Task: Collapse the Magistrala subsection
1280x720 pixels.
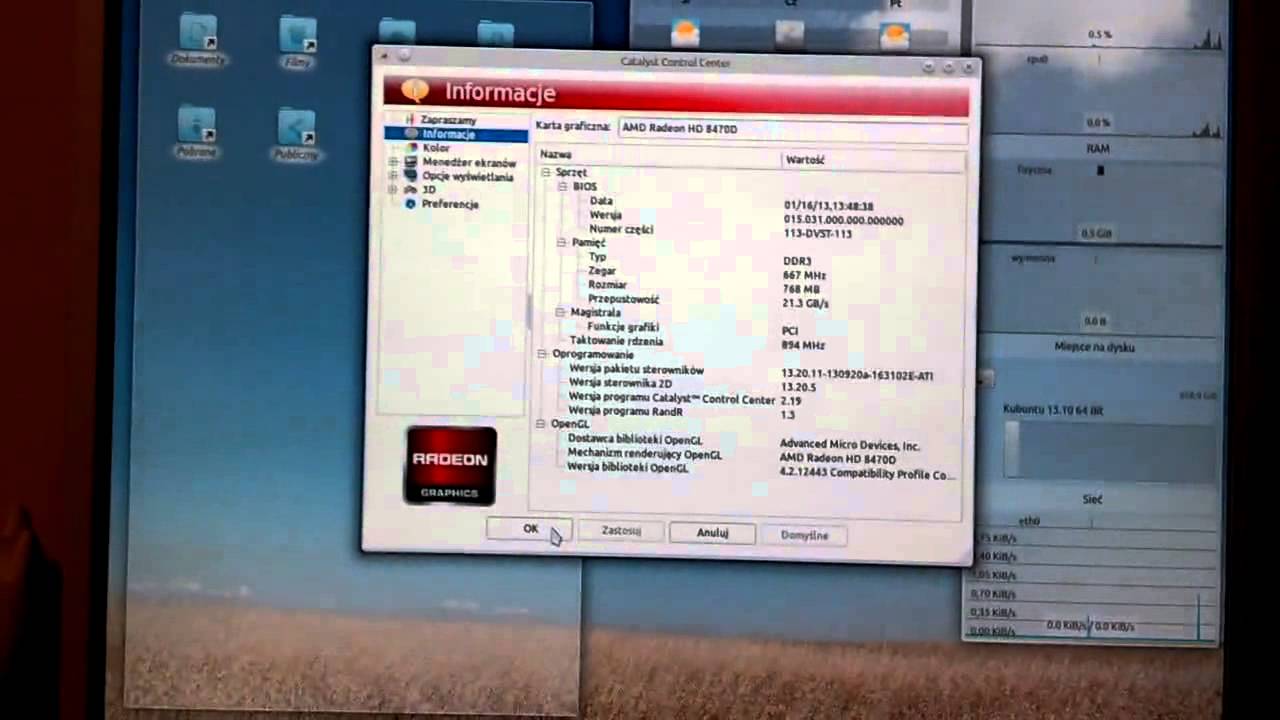Action: pos(561,312)
